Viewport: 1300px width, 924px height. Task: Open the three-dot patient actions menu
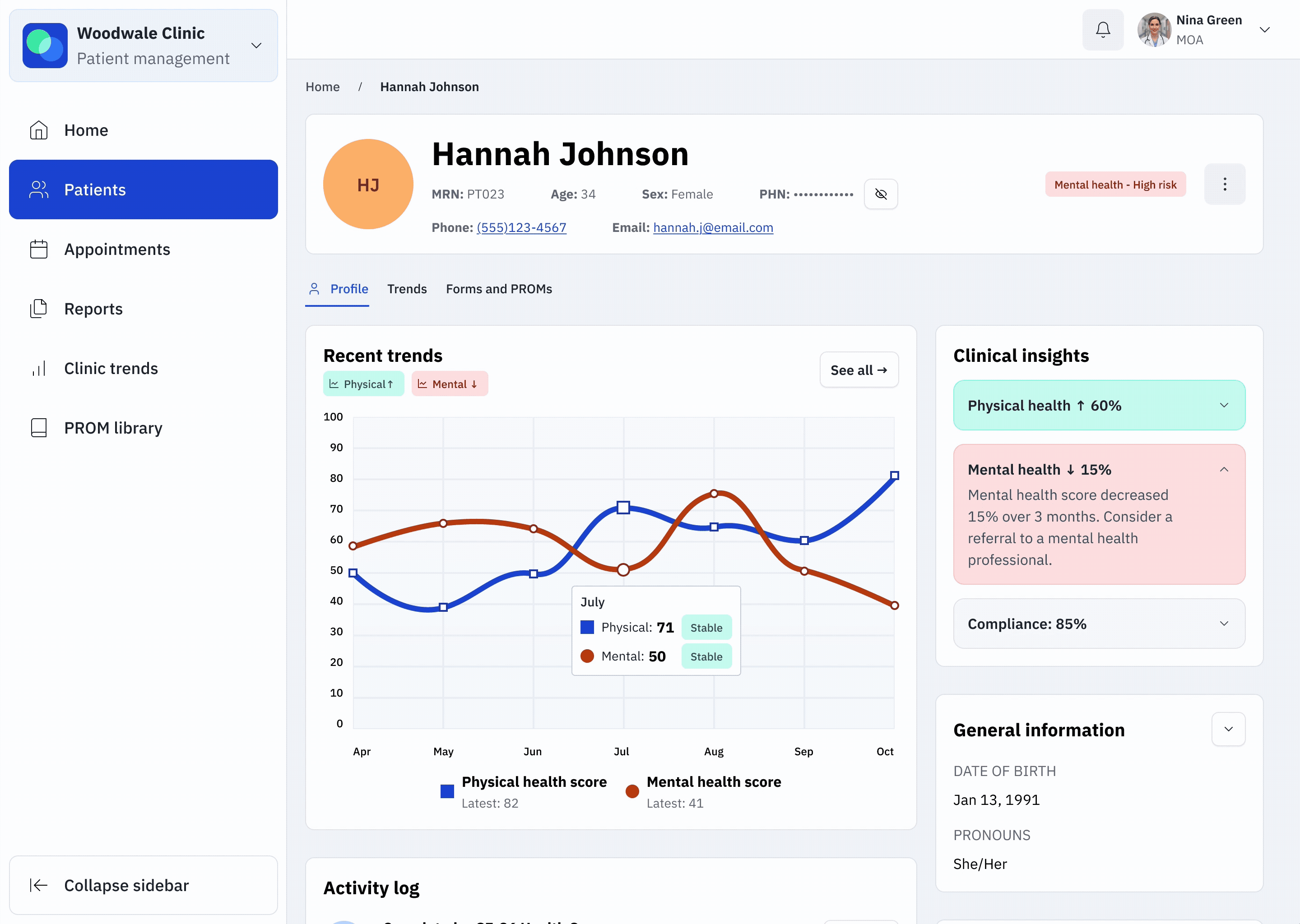[x=1225, y=184]
